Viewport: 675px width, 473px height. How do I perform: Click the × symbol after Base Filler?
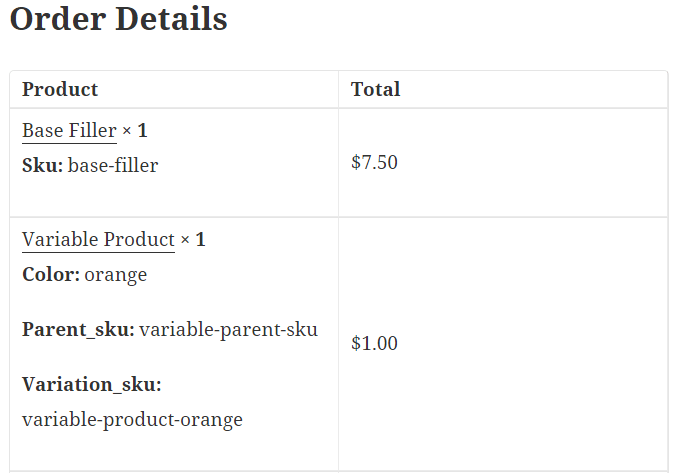[x=127, y=131]
